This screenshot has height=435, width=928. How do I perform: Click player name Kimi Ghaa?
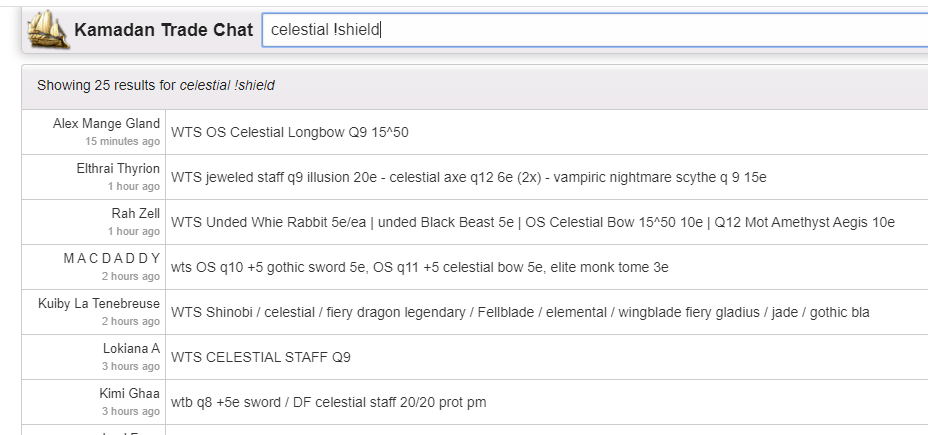coord(129,394)
